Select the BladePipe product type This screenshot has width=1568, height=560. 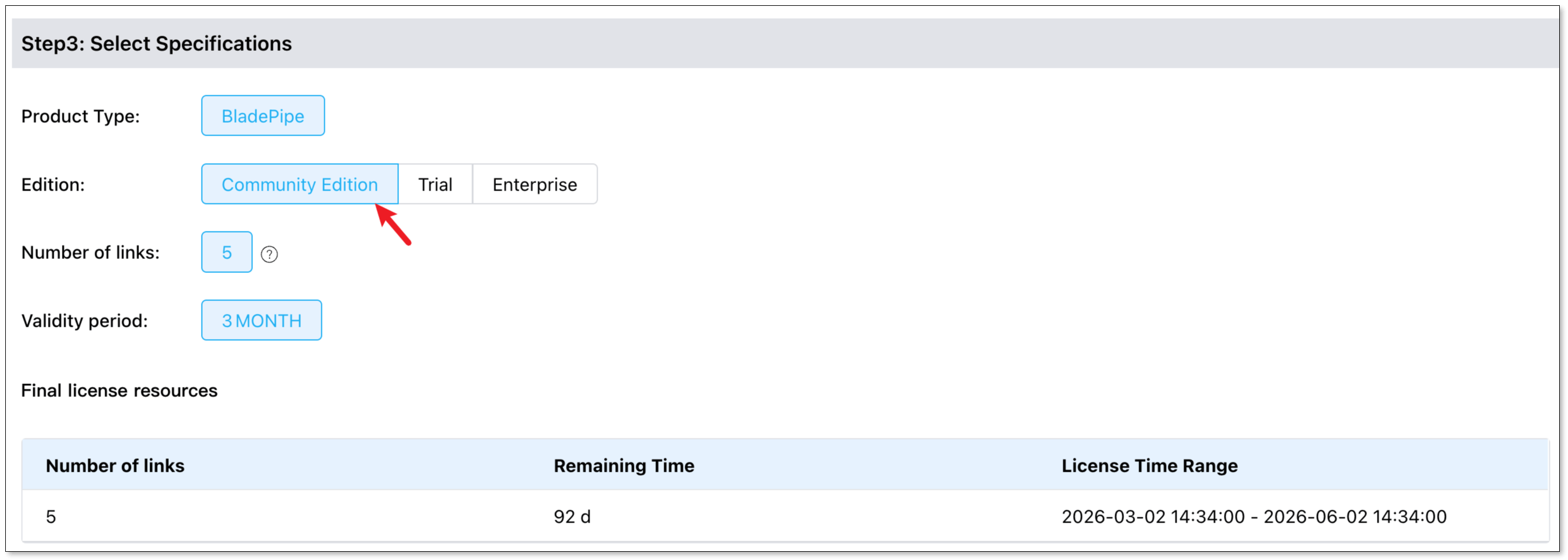click(262, 116)
